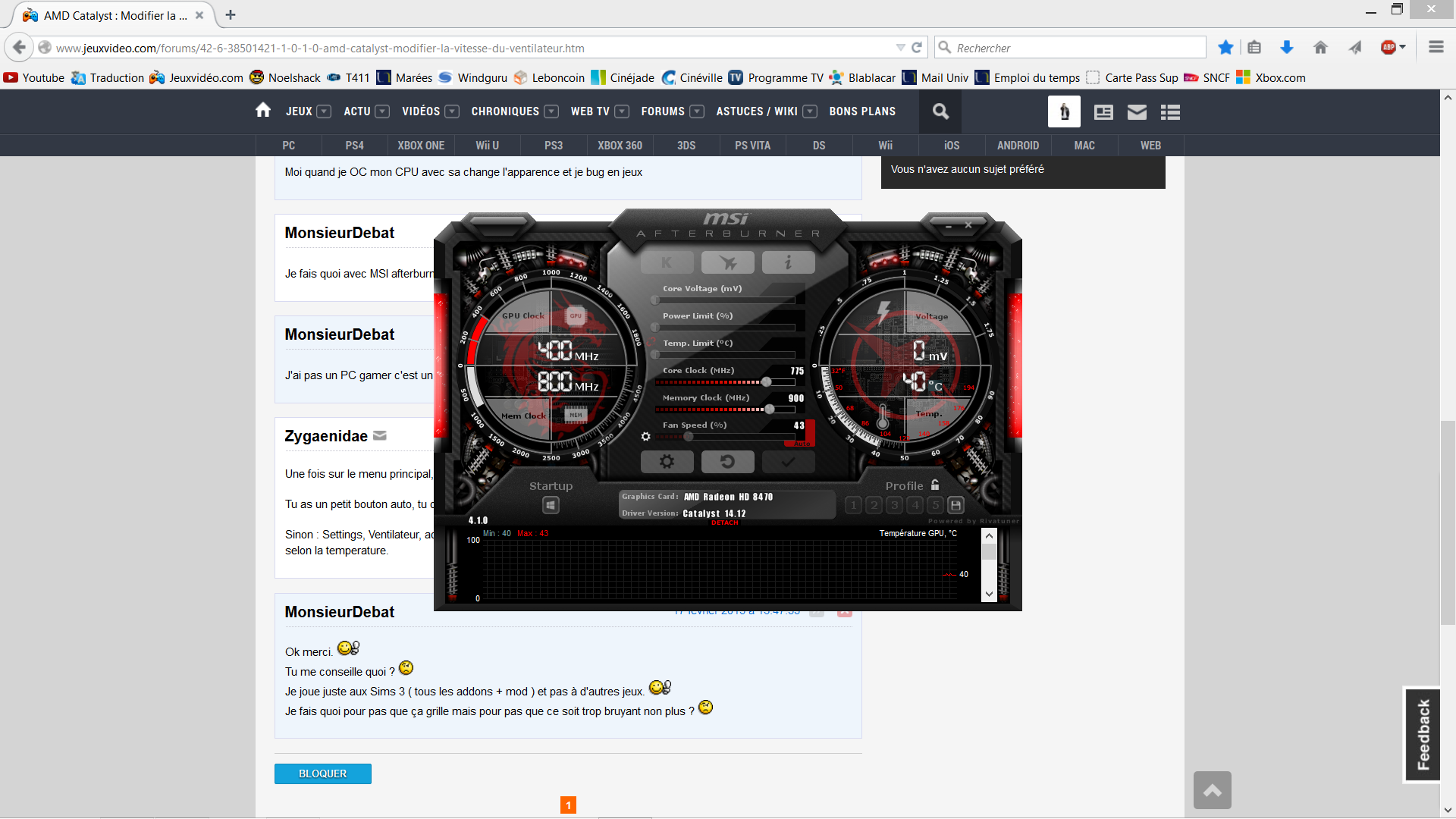Open Firefox hamburger menu
This screenshot has width=1456, height=819.
(1436, 47)
